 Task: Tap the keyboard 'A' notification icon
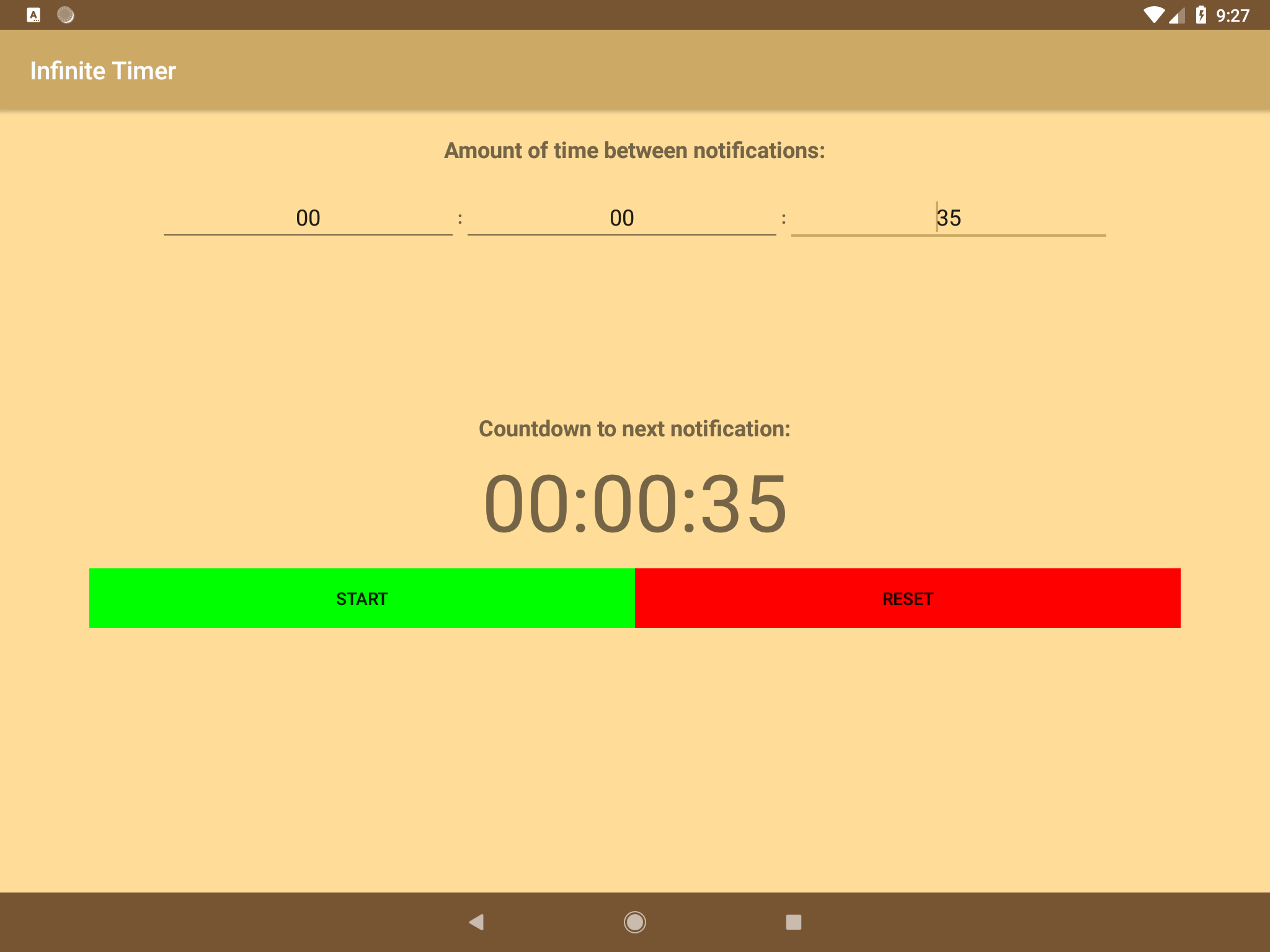pyautogui.click(x=33, y=15)
